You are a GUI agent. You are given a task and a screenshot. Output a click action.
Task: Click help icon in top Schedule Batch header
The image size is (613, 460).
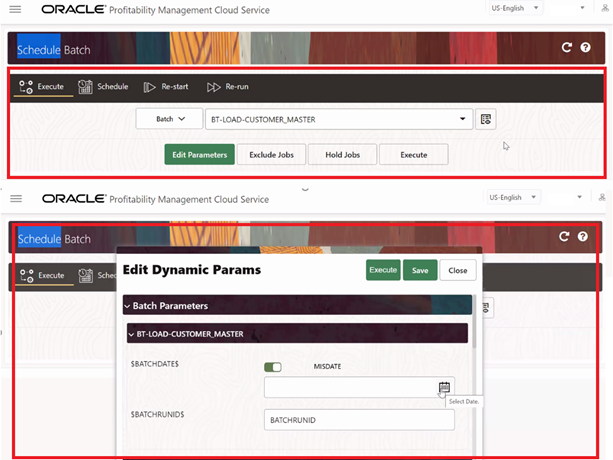tap(585, 47)
